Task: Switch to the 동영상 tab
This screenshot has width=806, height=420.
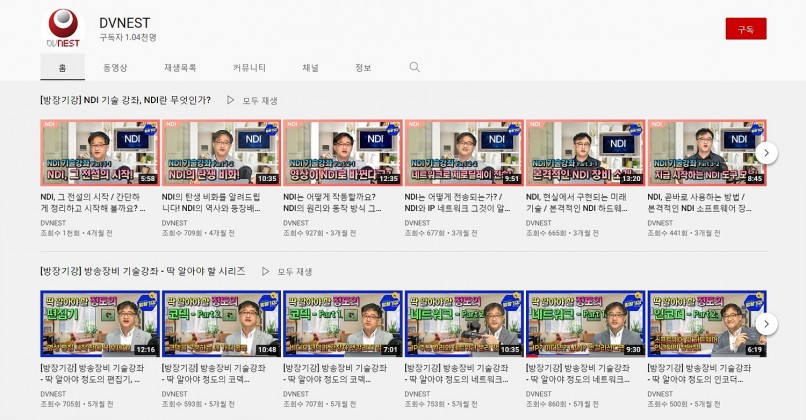Action: 115,68
